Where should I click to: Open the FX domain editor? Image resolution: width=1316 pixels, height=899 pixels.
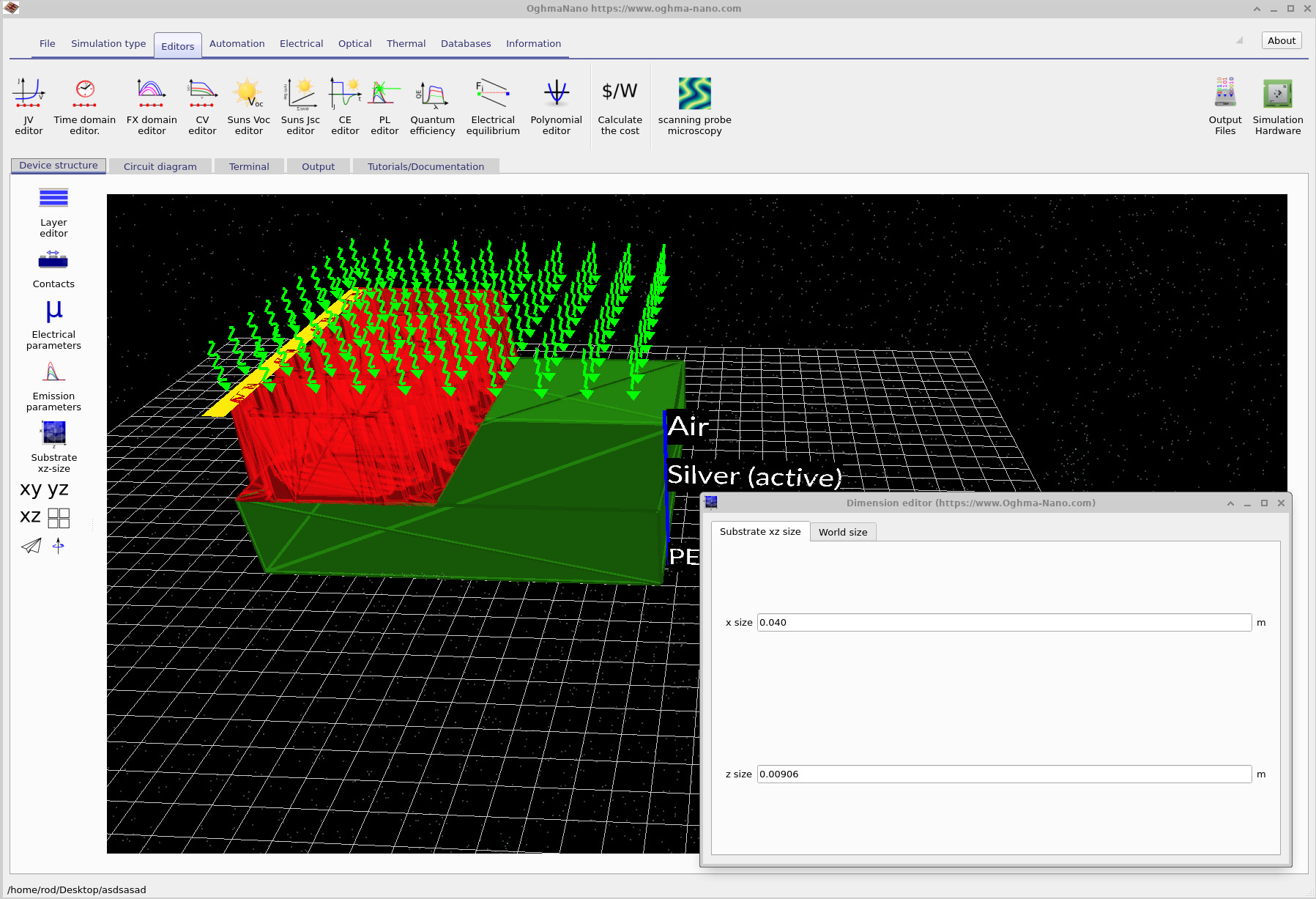pos(151,104)
